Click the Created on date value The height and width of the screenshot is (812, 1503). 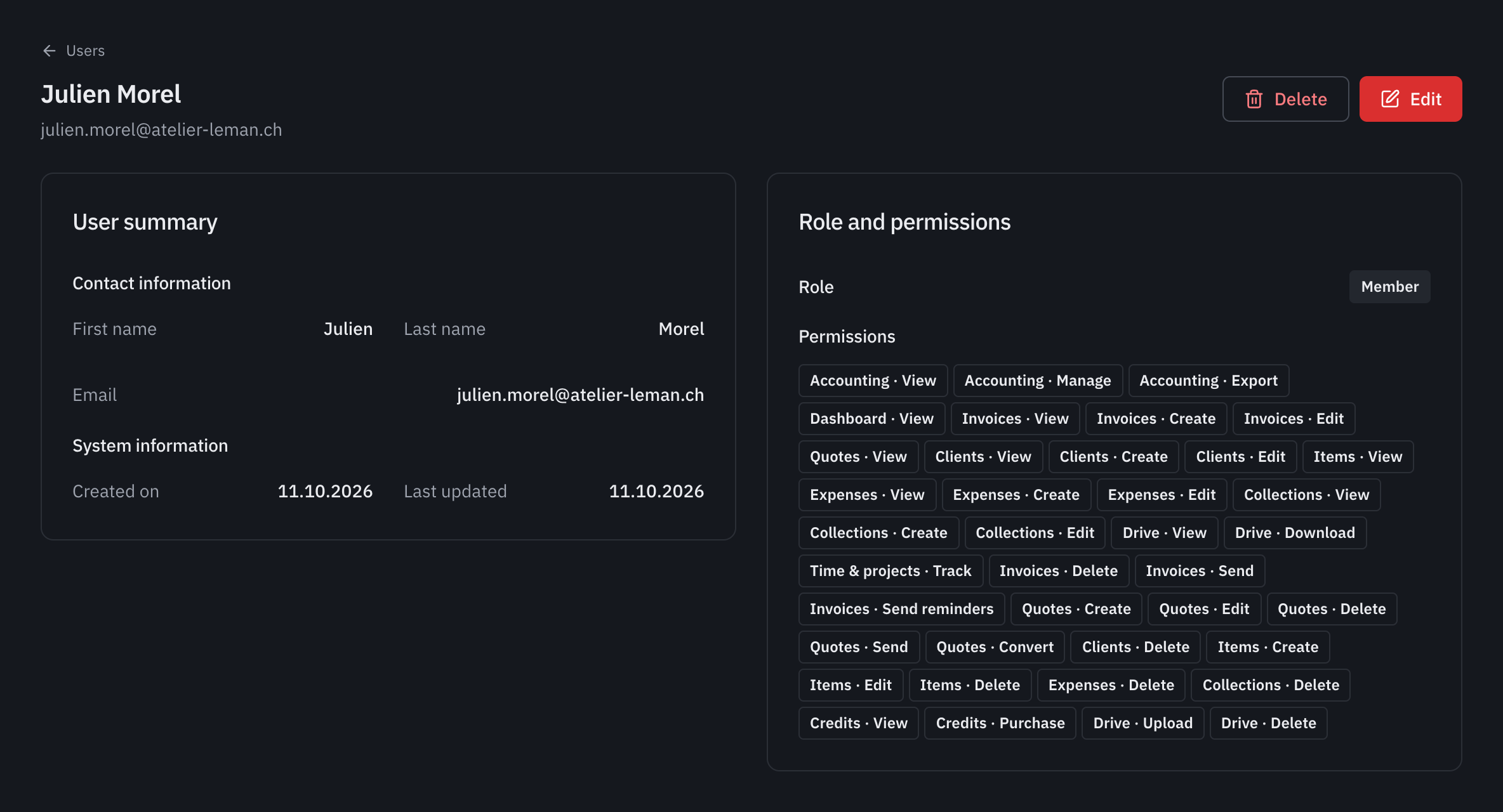click(325, 491)
